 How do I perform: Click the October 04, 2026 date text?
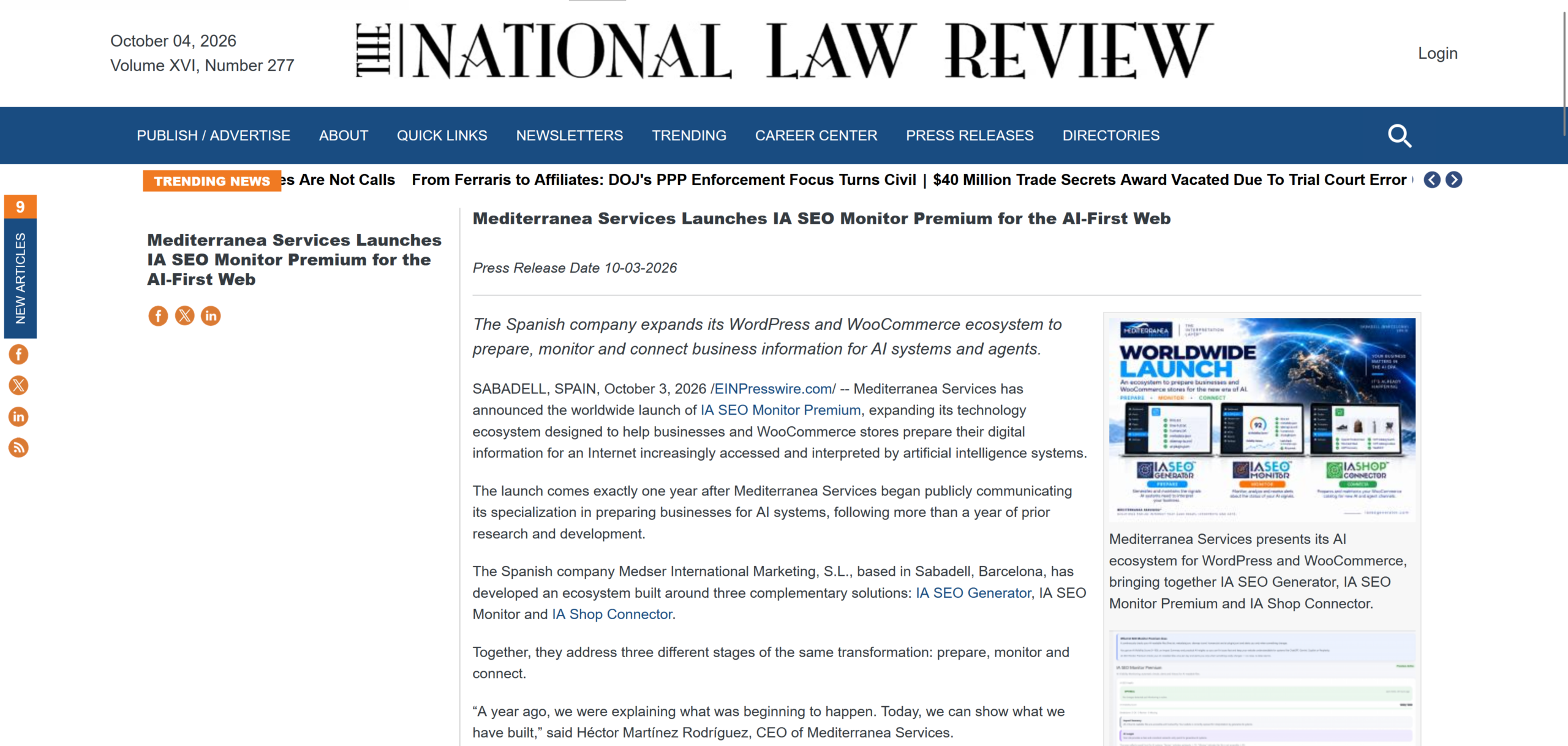click(x=173, y=41)
